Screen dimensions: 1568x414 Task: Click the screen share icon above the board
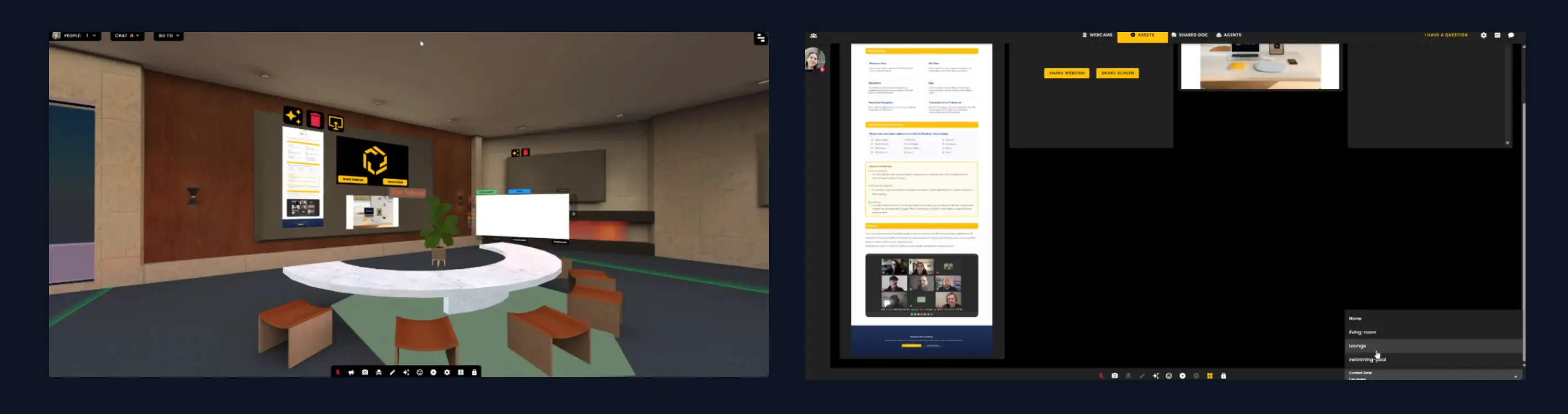(x=335, y=123)
